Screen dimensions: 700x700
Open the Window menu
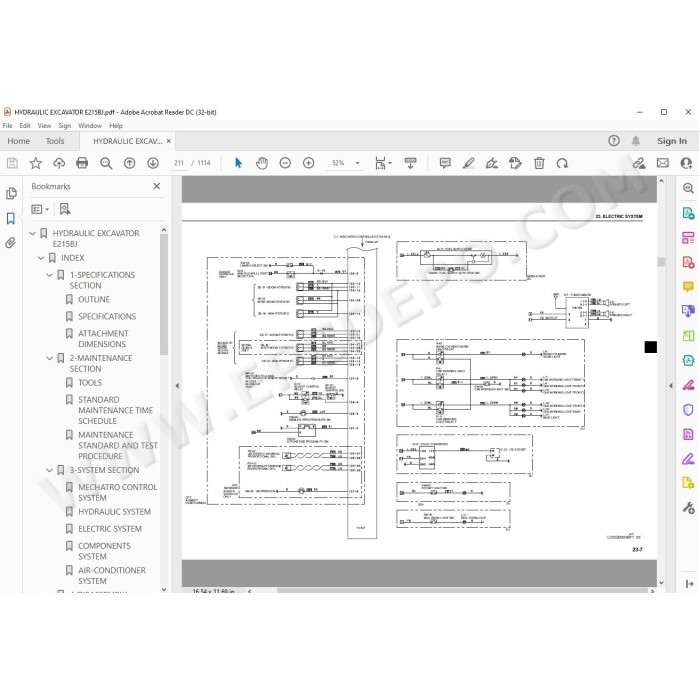90,126
